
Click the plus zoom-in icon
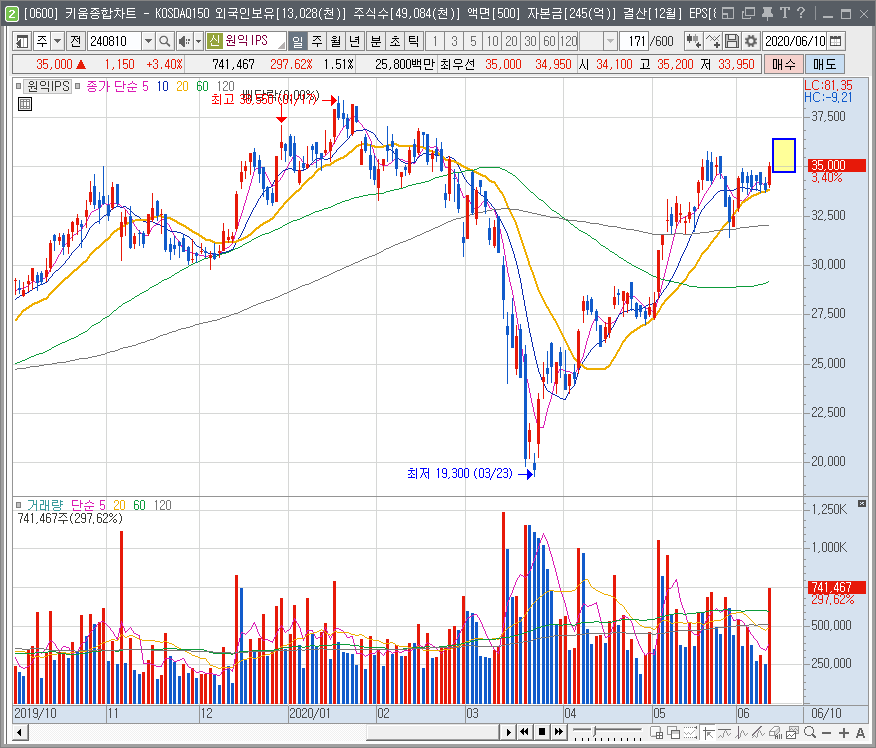click(x=844, y=732)
